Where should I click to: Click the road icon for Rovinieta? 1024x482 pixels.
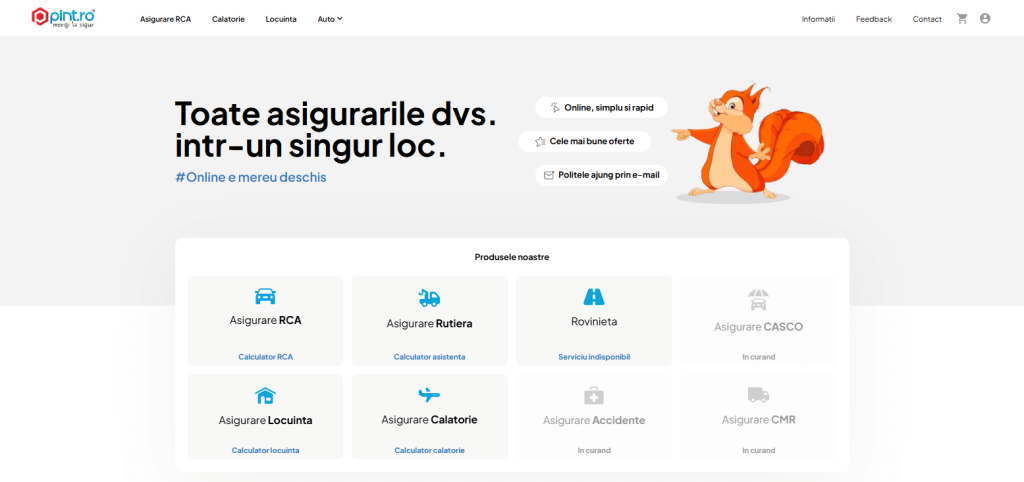point(594,297)
